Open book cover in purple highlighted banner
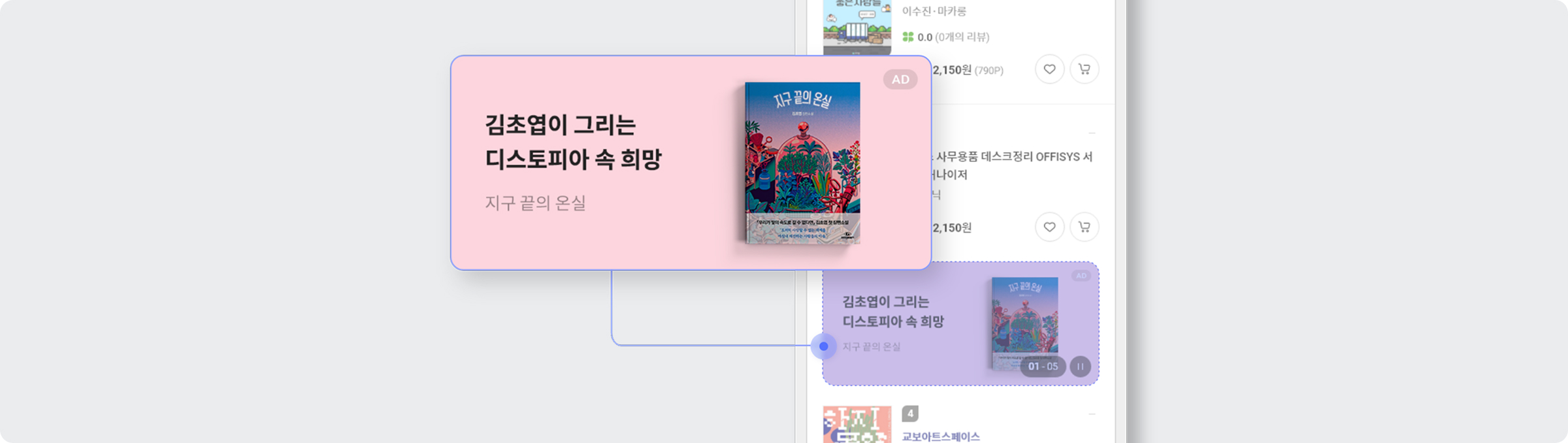The width and height of the screenshot is (1568, 443). [x=1024, y=323]
